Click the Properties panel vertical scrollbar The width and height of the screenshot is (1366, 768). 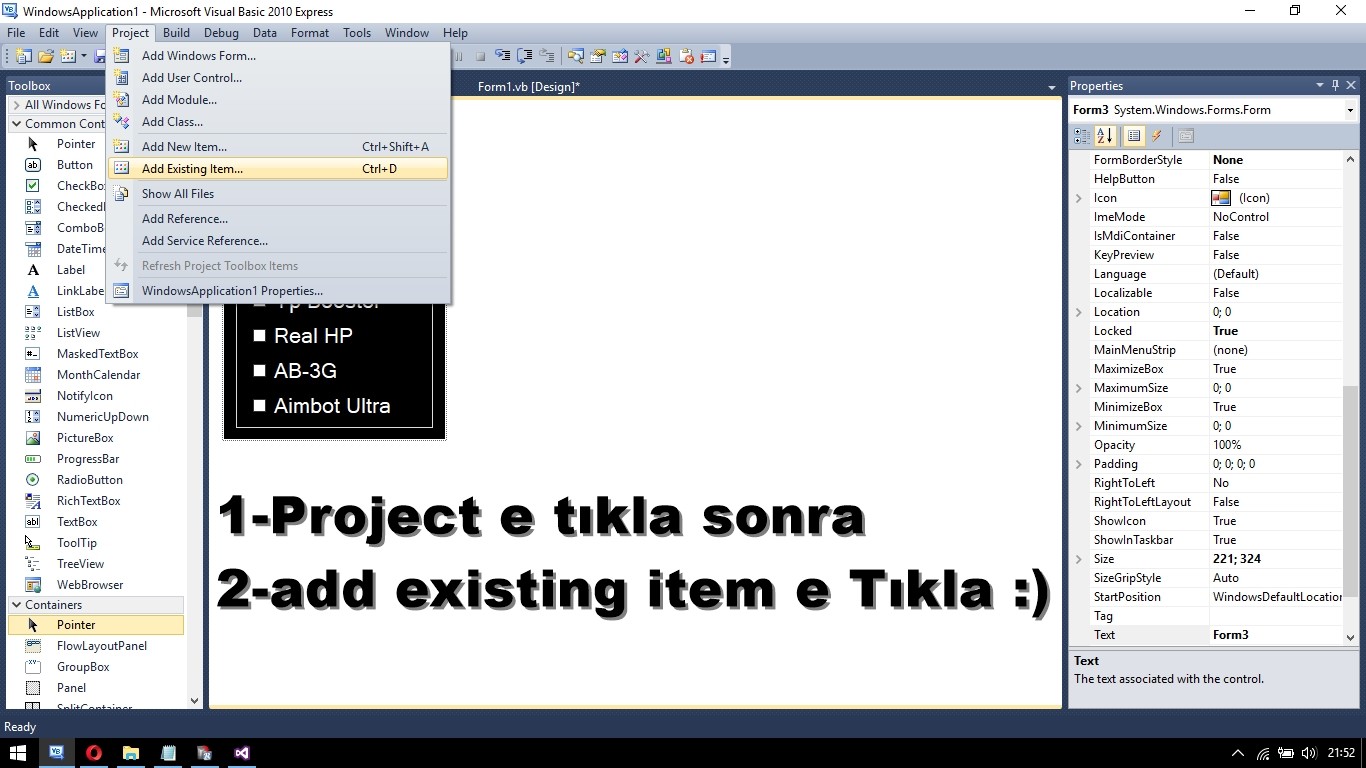coord(1350,397)
